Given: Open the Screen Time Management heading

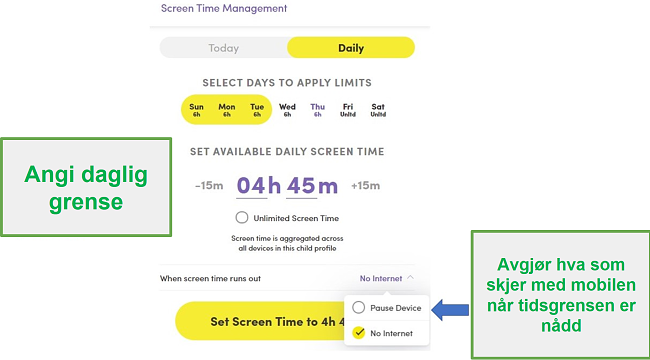Looking at the screenshot, I should pyautogui.click(x=224, y=8).
